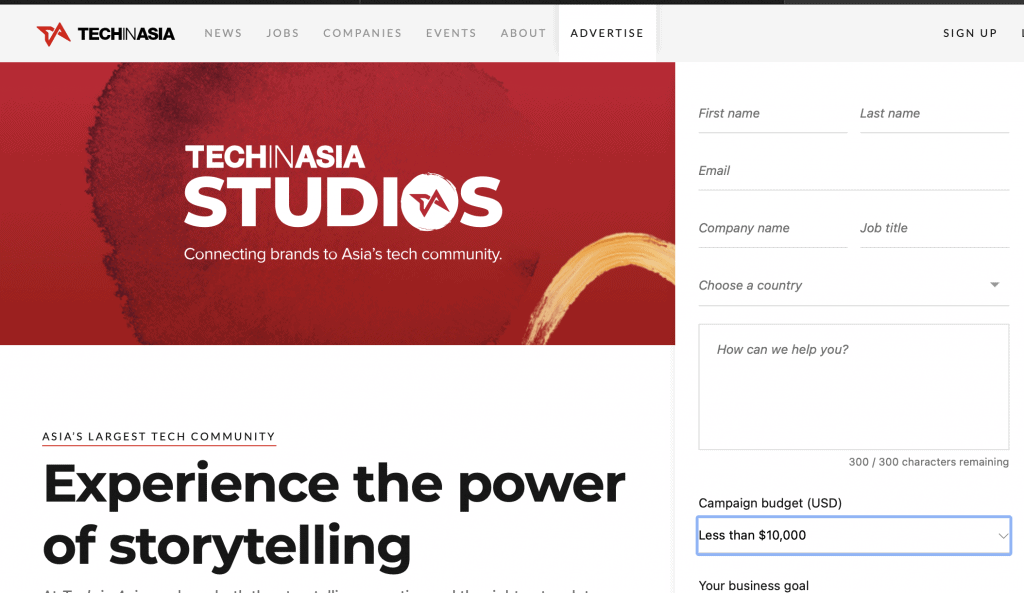The width and height of the screenshot is (1024, 593).
Task: Open the Companies nav link
Action: [x=362, y=33]
